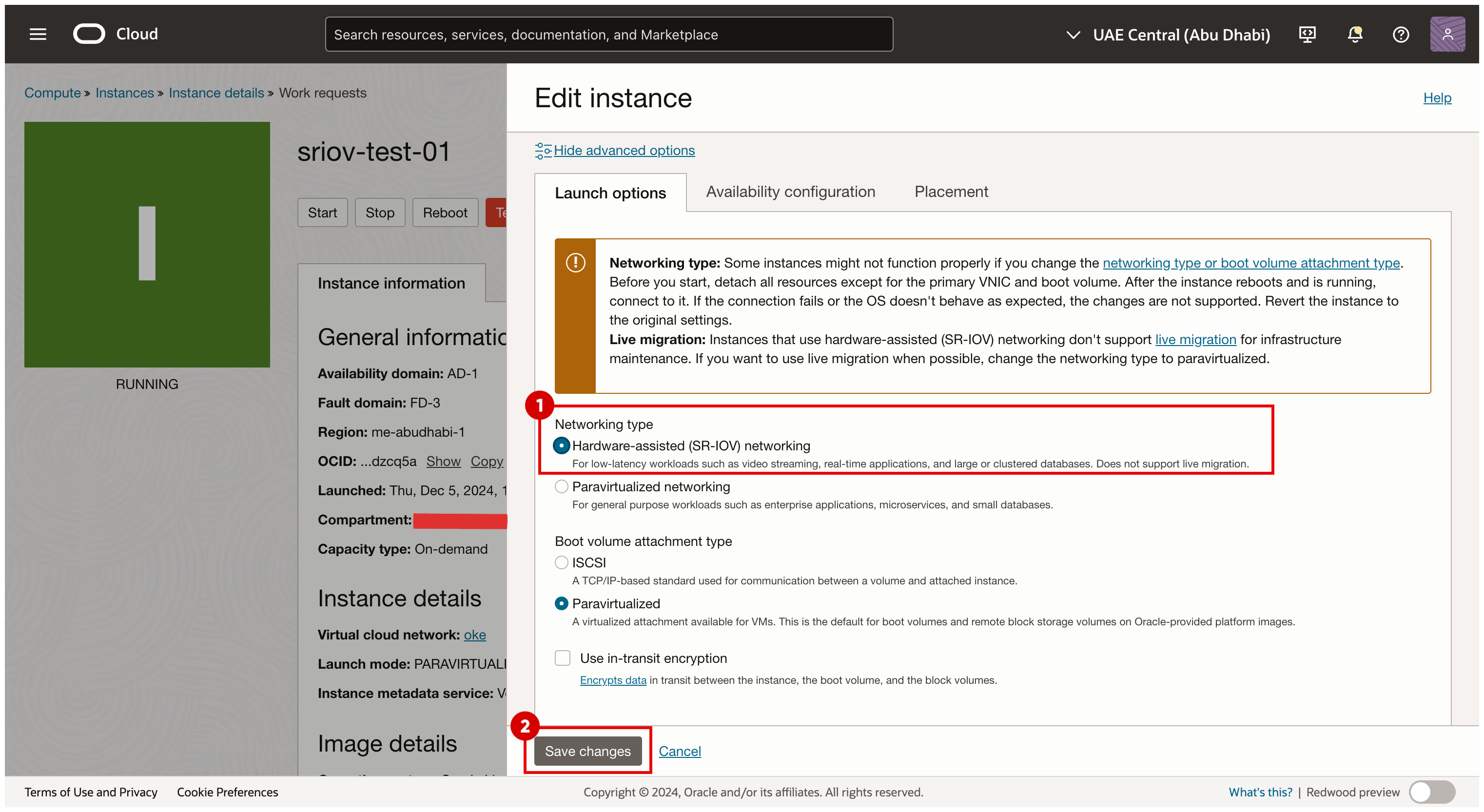1484x812 pixels.
Task: Focus the search resources input field
Action: 608,35
